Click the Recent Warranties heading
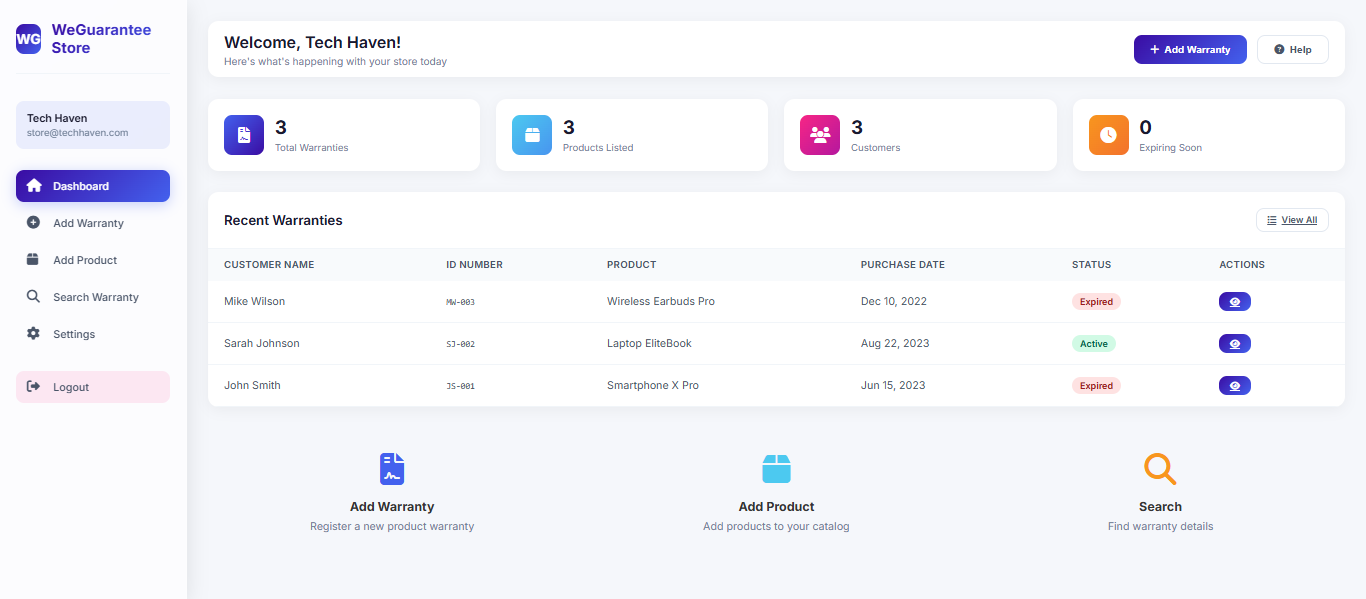 (x=283, y=220)
